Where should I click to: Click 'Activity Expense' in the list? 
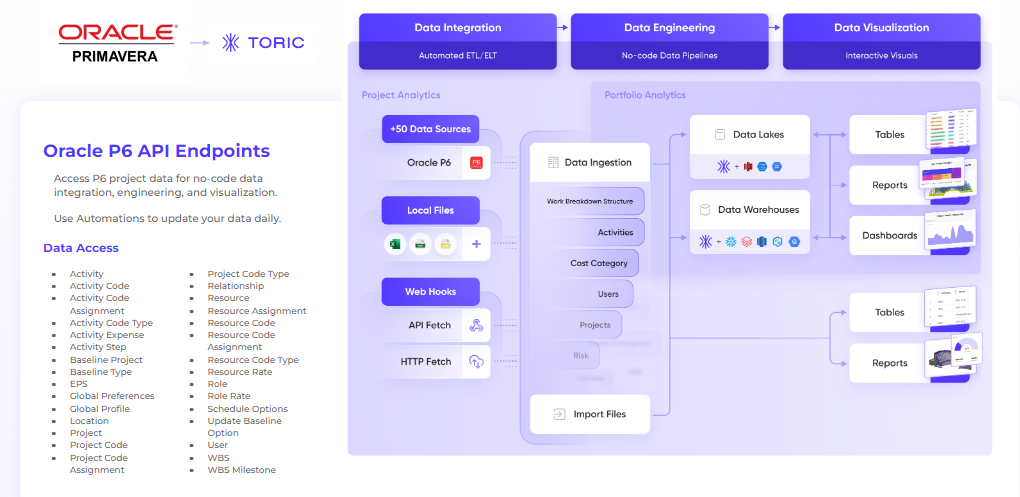107,335
